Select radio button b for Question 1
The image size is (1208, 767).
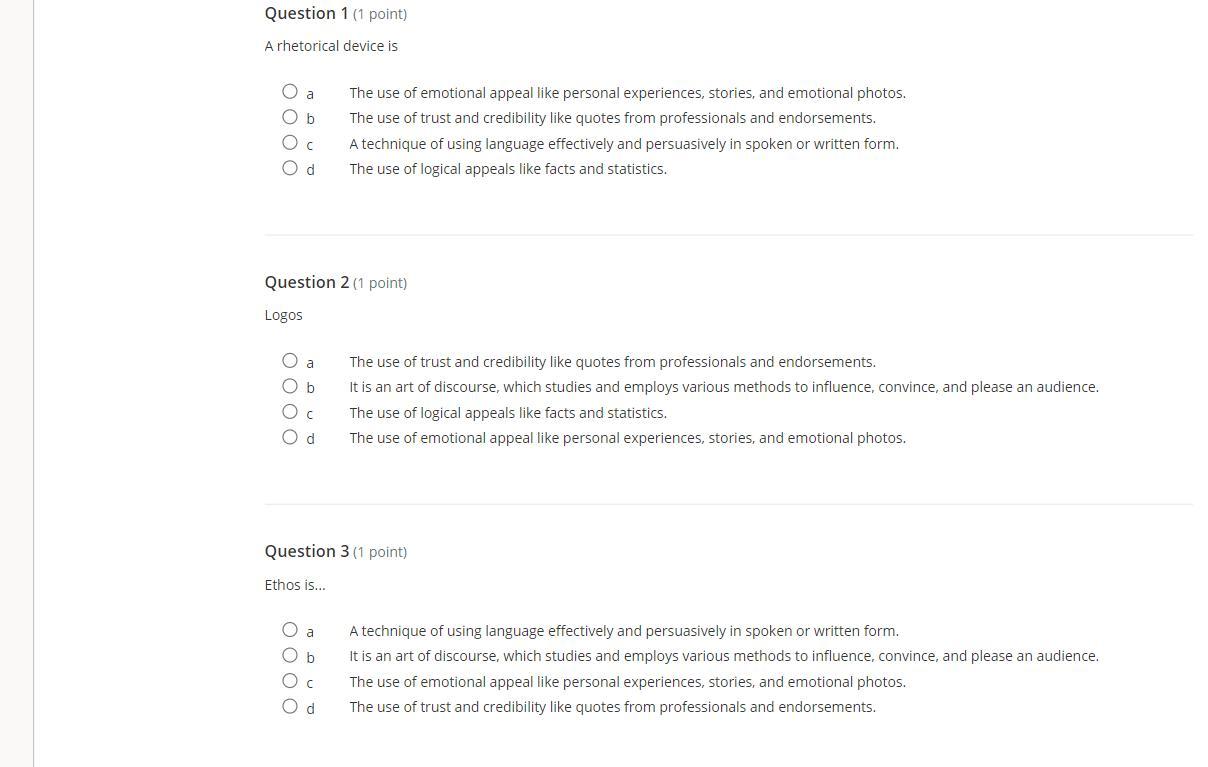pos(290,117)
